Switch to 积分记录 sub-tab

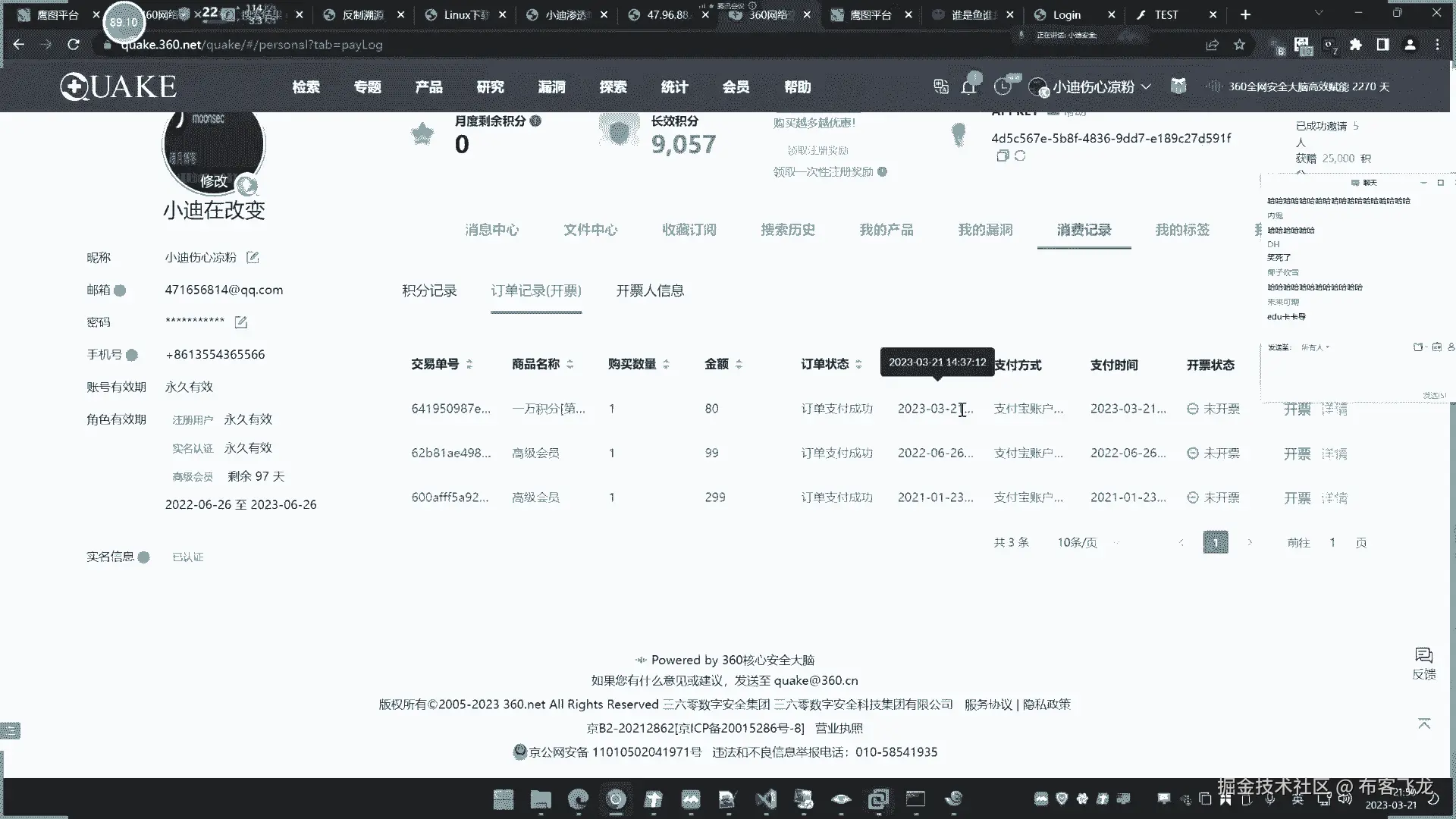(x=429, y=291)
